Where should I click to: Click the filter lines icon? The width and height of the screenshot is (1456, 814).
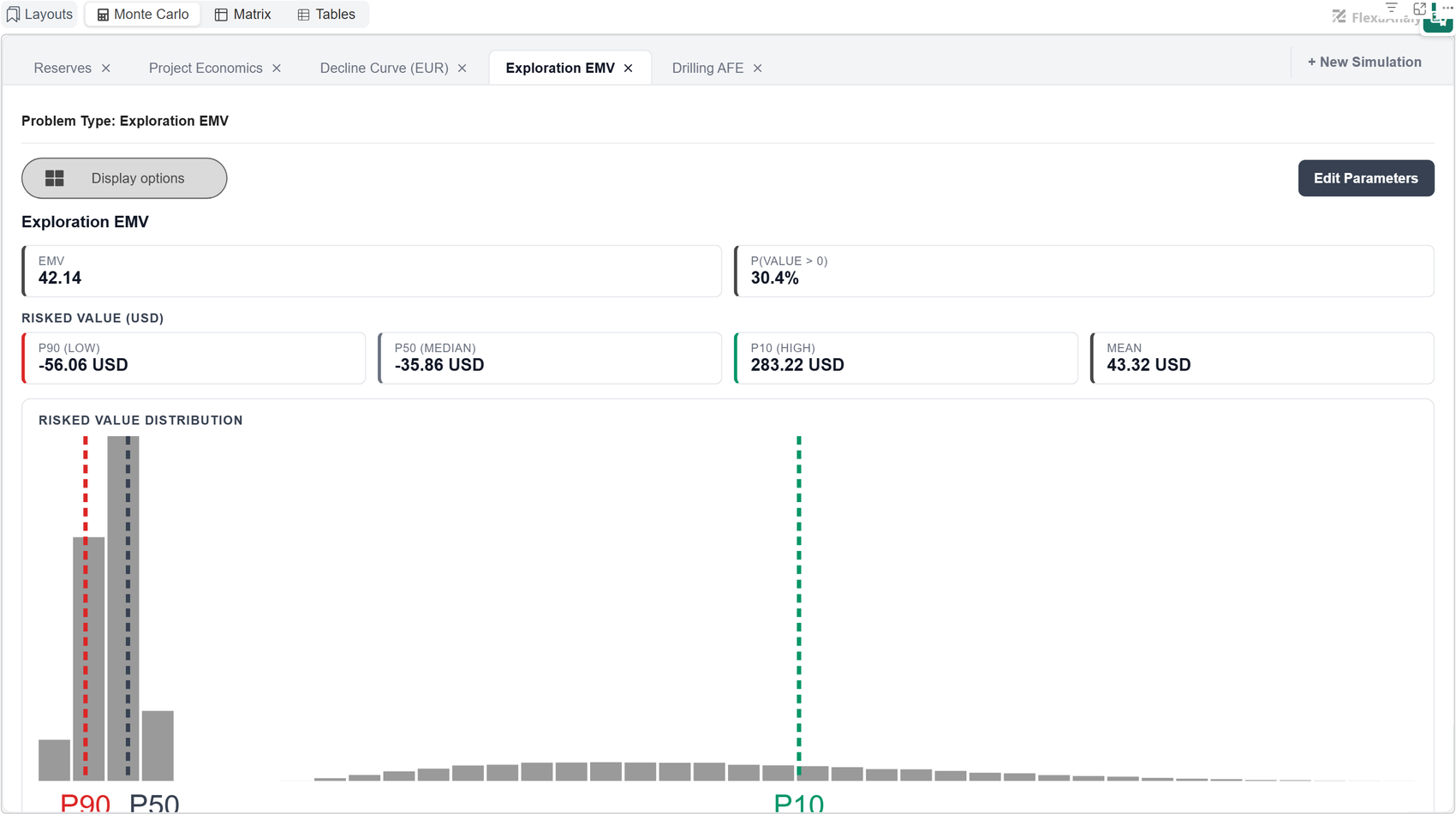click(x=1392, y=8)
